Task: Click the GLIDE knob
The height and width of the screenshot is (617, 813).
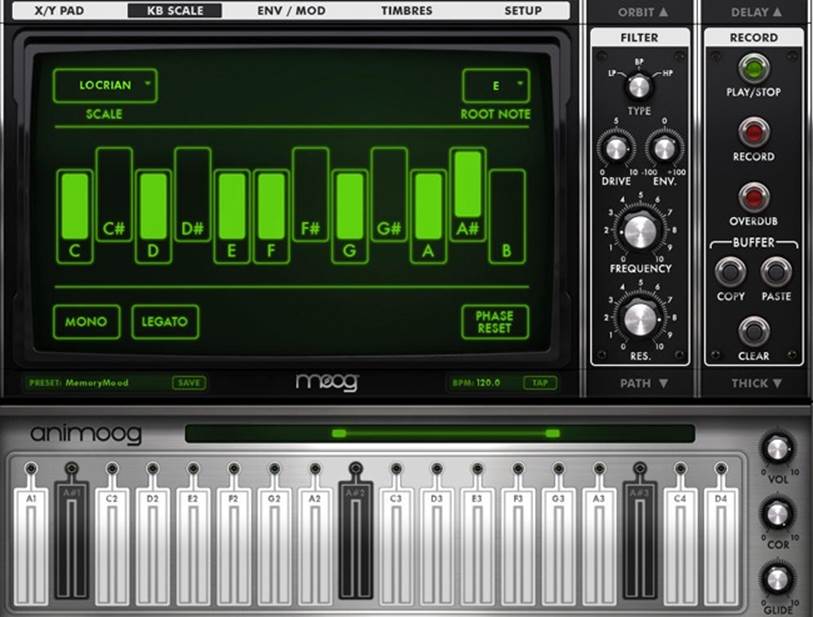Action: (777, 579)
